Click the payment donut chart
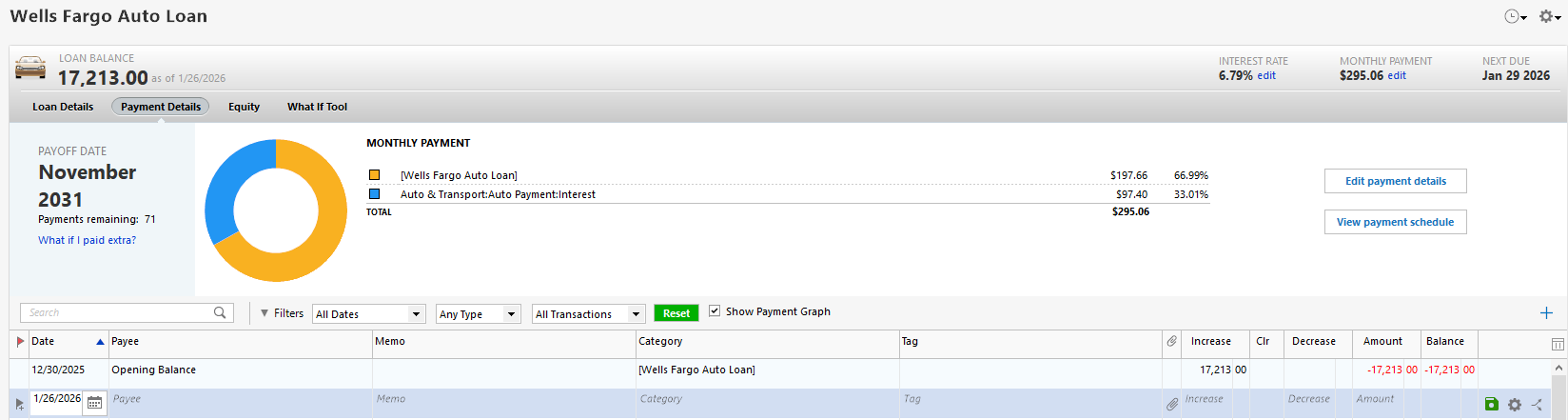The image size is (1568, 420). [x=276, y=210]
